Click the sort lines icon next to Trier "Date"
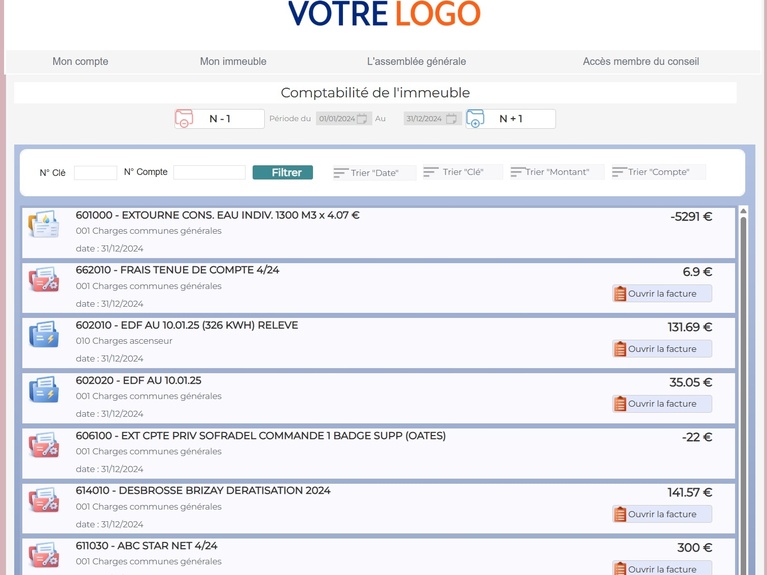Viewport: 767px width, 575px height. click(x=340, y=173)
